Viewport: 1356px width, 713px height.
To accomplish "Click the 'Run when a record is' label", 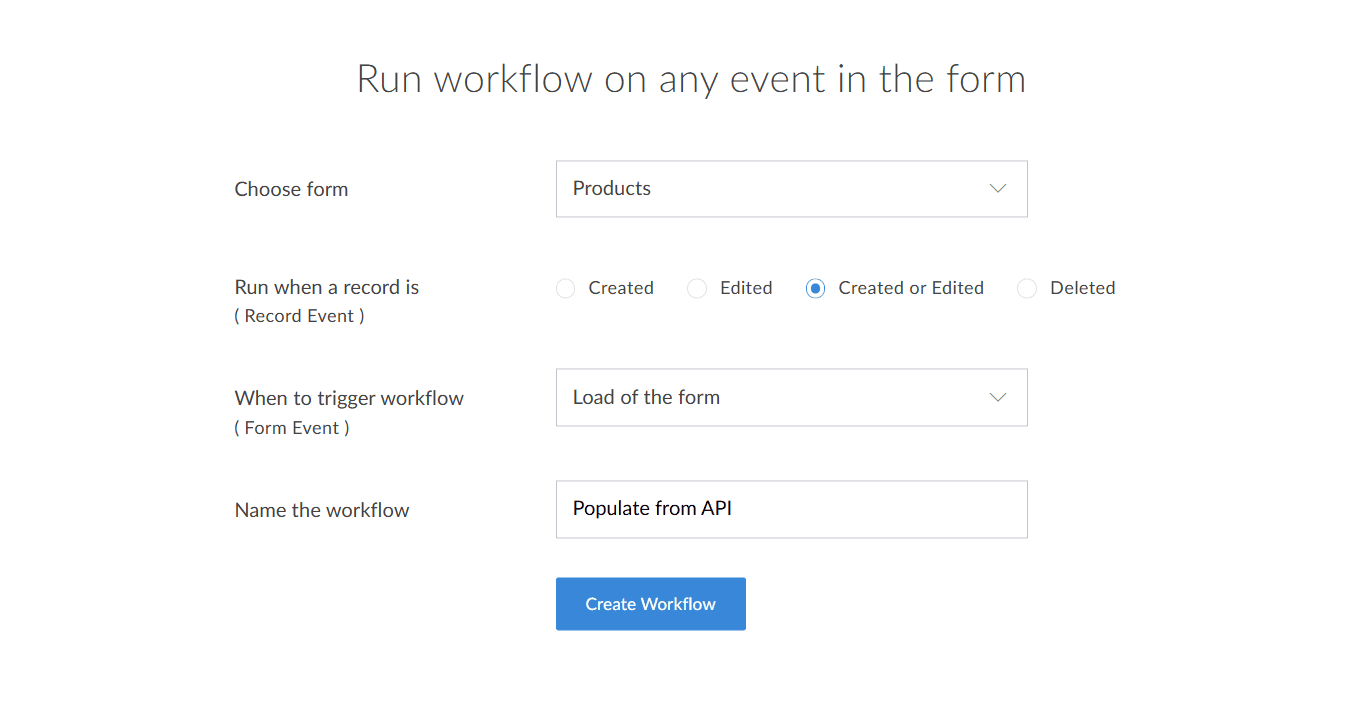I will tap(326, 287).
